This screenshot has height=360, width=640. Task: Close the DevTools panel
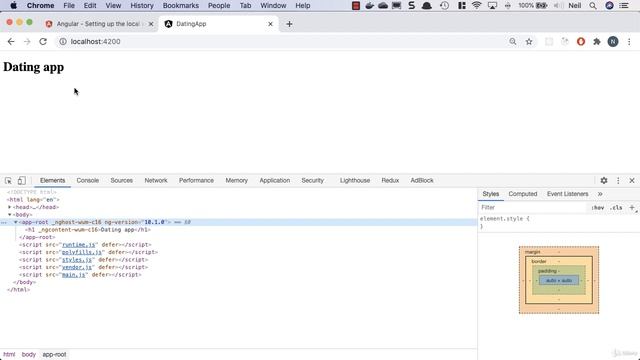coord(632,180)
